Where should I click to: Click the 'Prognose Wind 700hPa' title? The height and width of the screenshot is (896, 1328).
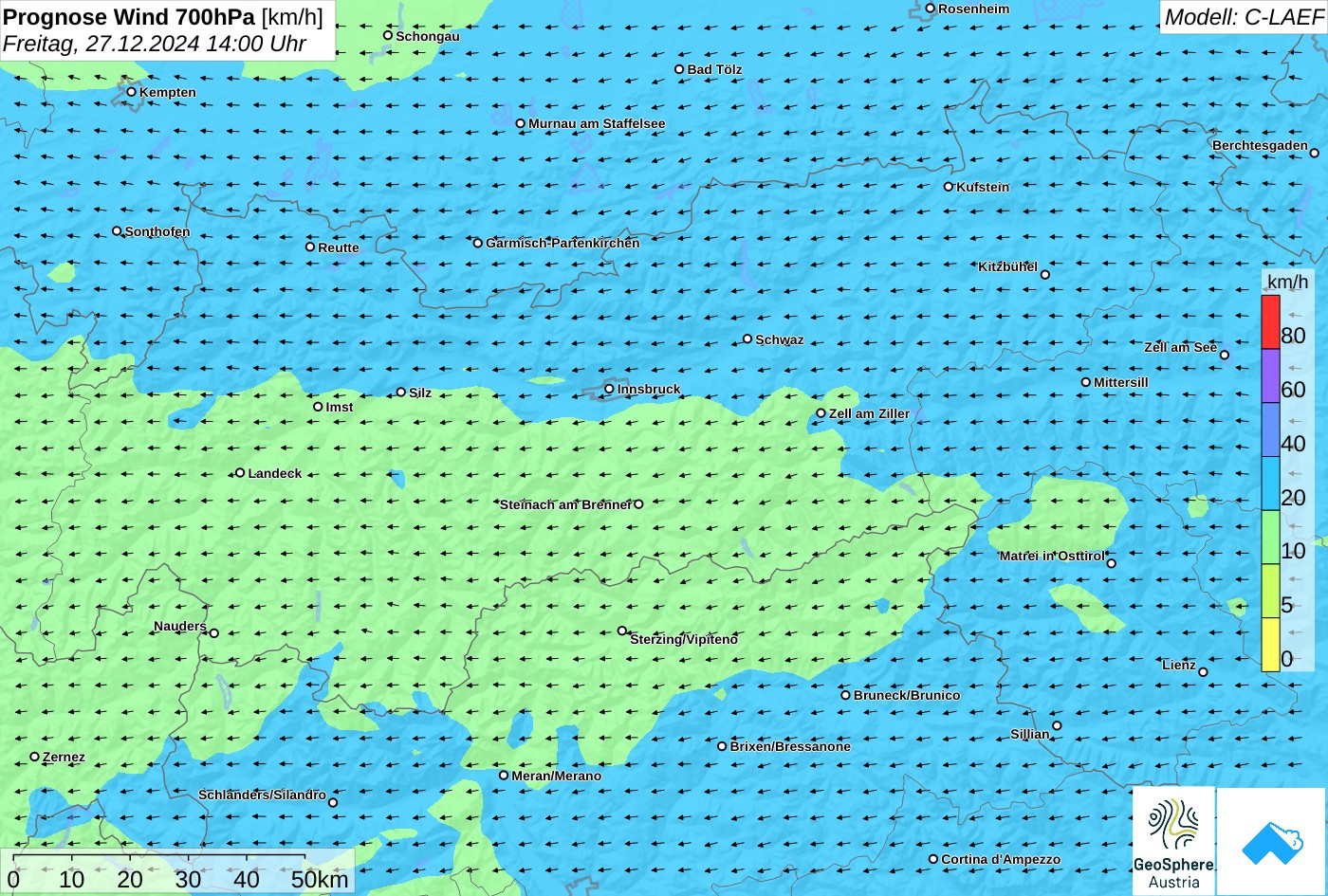pos(130,16)
